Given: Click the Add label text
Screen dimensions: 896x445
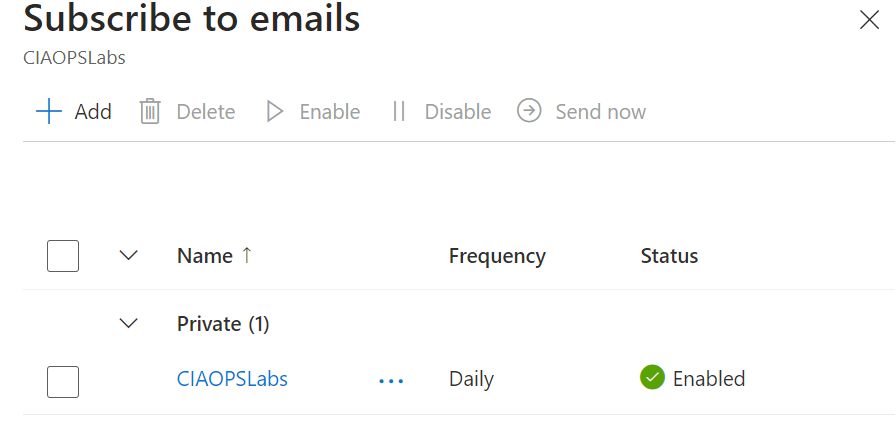Looking at the screenshot, I should click(x=93, y=112).
